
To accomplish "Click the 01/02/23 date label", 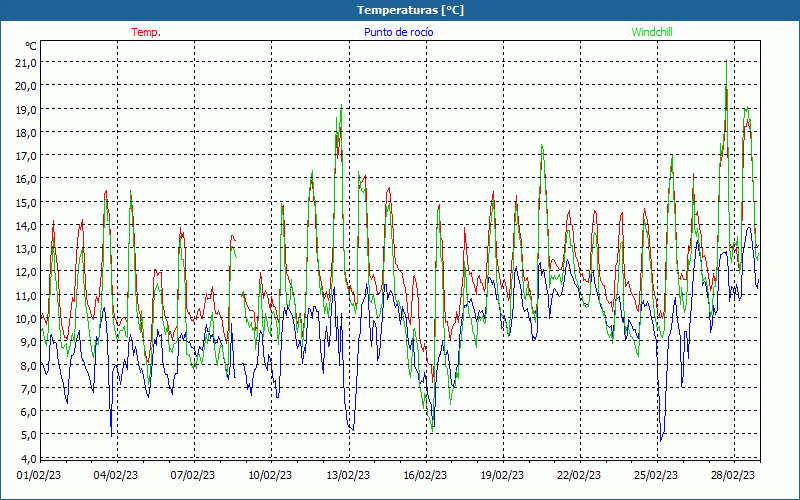I will click(x=39, y=476).
